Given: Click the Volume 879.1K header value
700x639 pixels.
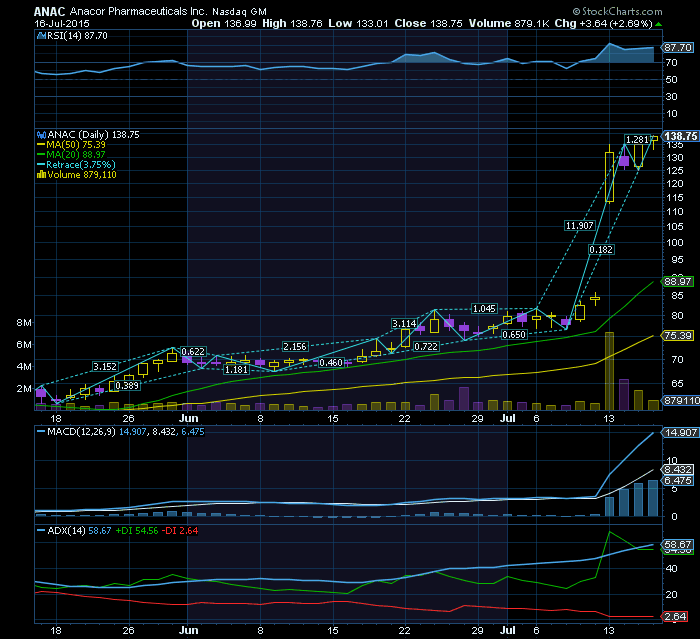Looking at the screenshot, I should click(x=509, y=23).
